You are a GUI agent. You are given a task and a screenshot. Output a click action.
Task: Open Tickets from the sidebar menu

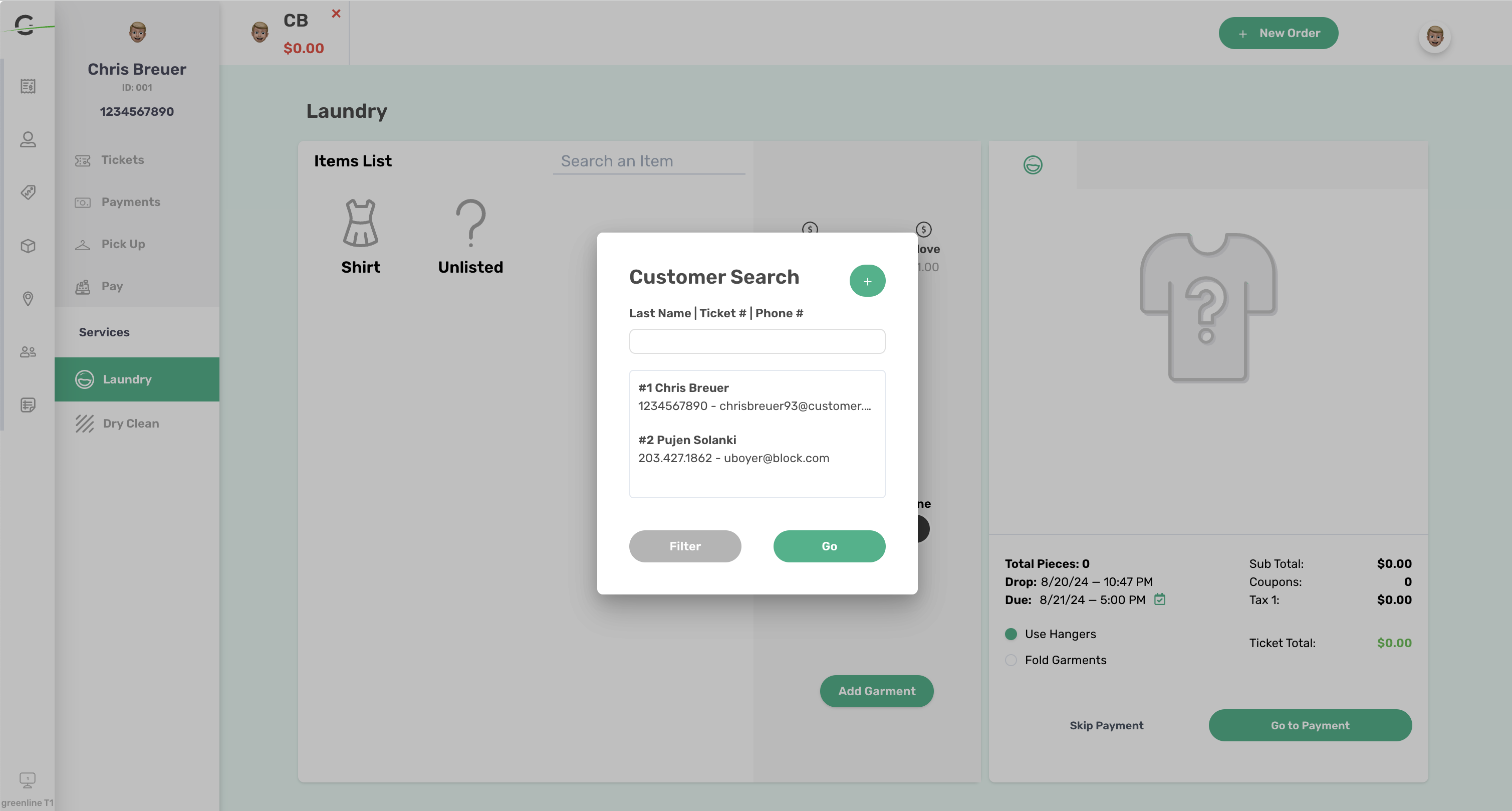click(x=122, y=159)
